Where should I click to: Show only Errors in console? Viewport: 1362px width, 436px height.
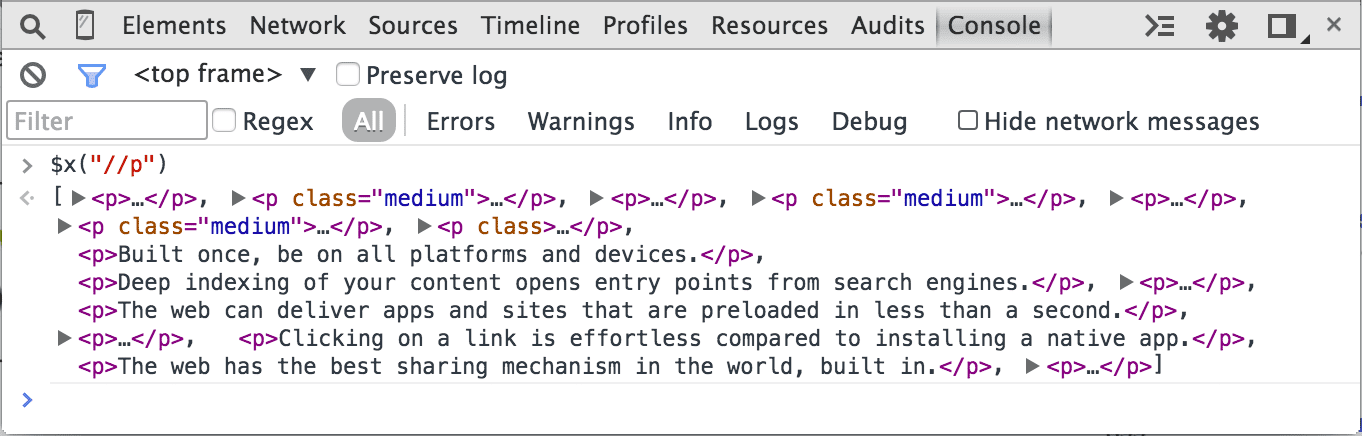(460, 122)
